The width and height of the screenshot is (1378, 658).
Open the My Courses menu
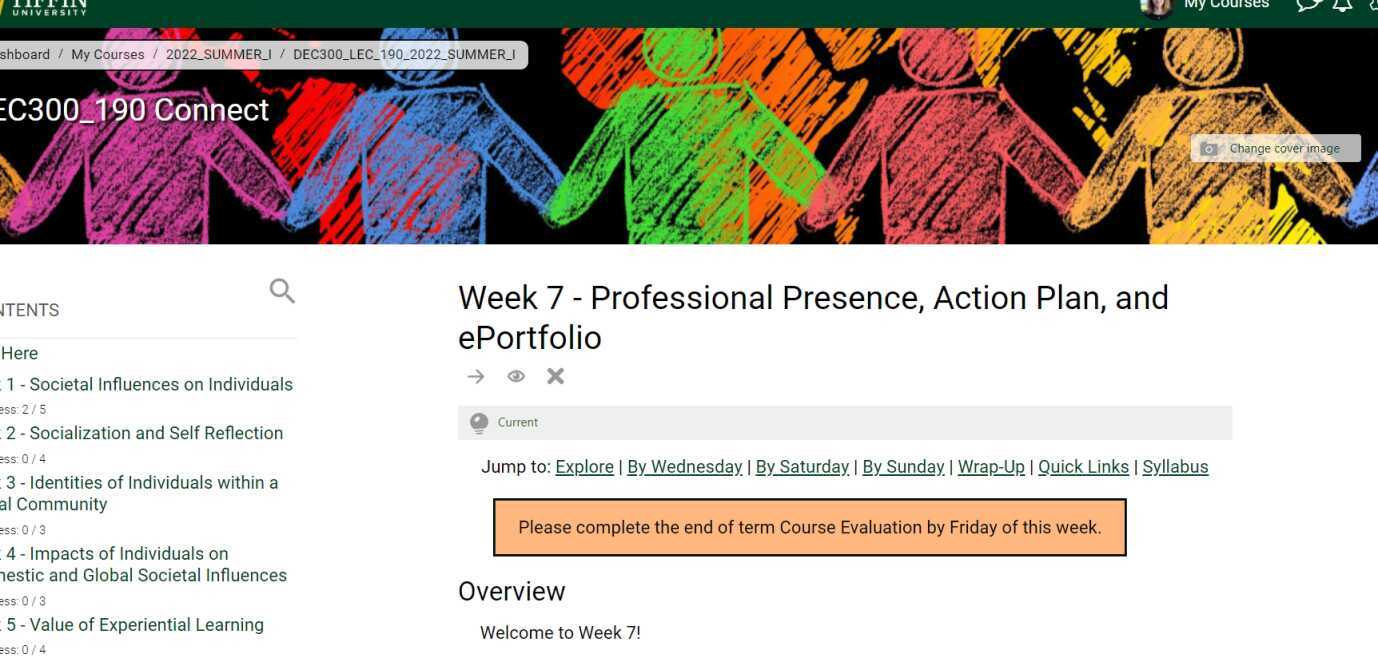pos(1226,5)
